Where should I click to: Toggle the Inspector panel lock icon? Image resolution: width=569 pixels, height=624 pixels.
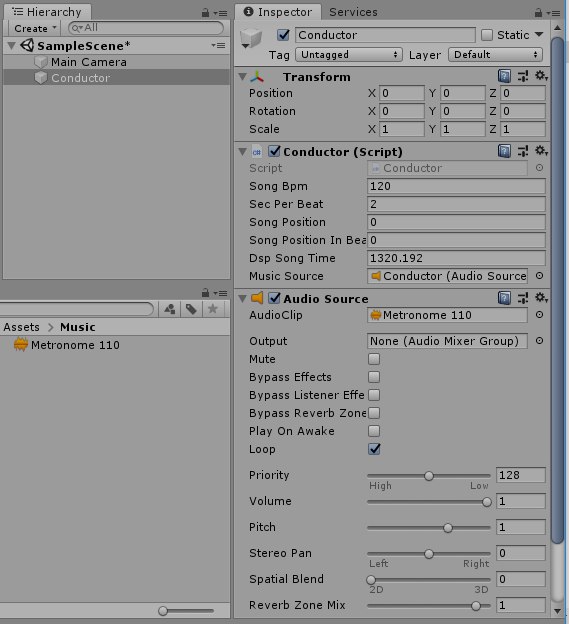tap(538, 13)
